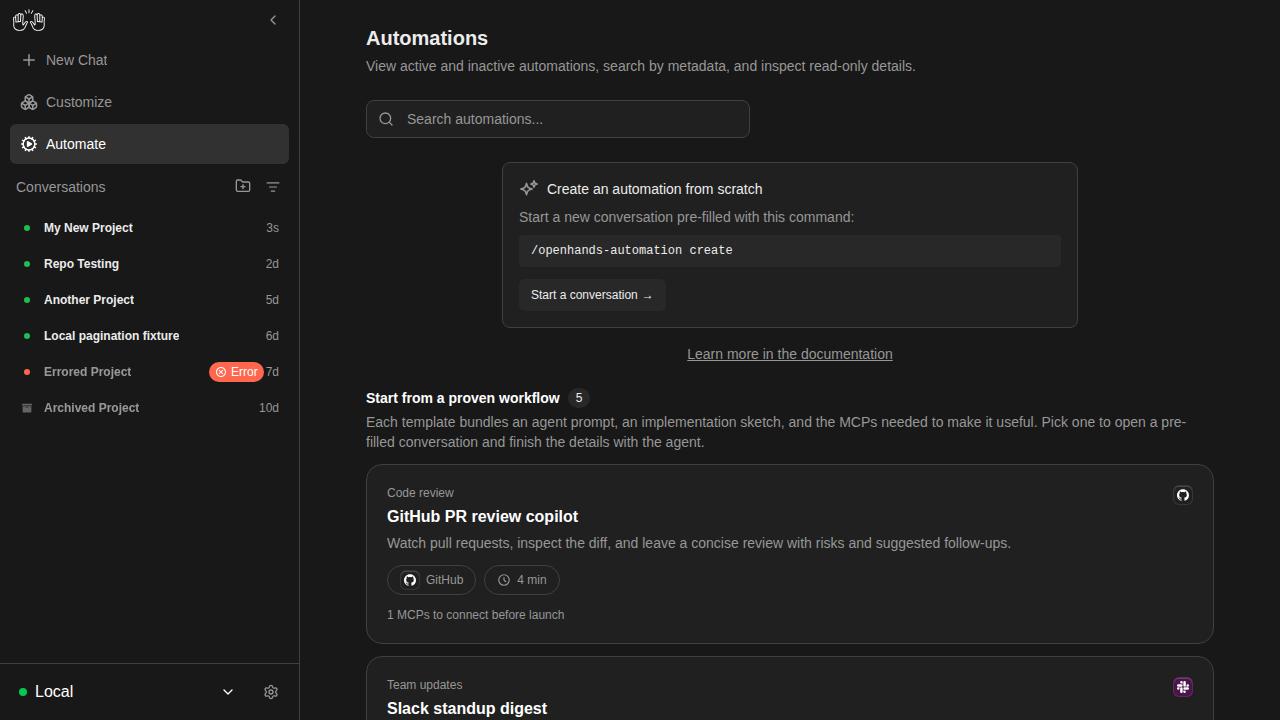Click the Team updates category label
This screenshot has height=720, width=1280.
(425, 685)
